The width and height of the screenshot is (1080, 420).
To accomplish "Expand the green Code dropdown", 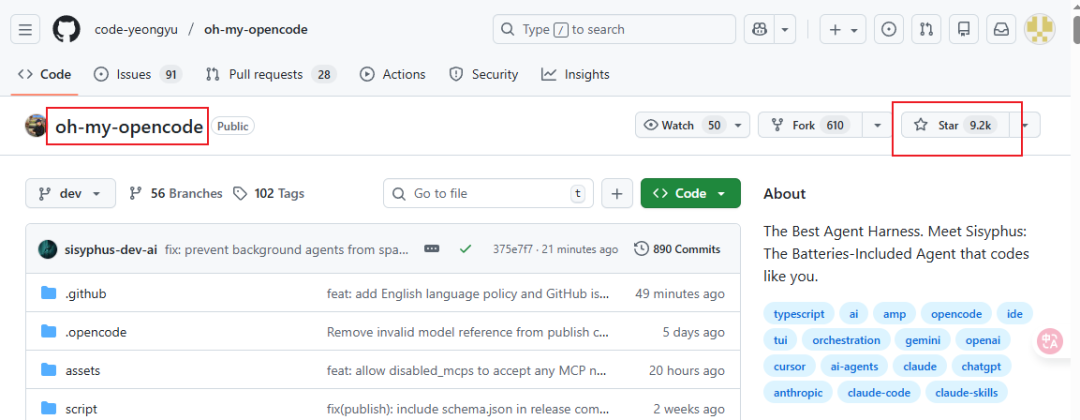I will click(690, 193).
